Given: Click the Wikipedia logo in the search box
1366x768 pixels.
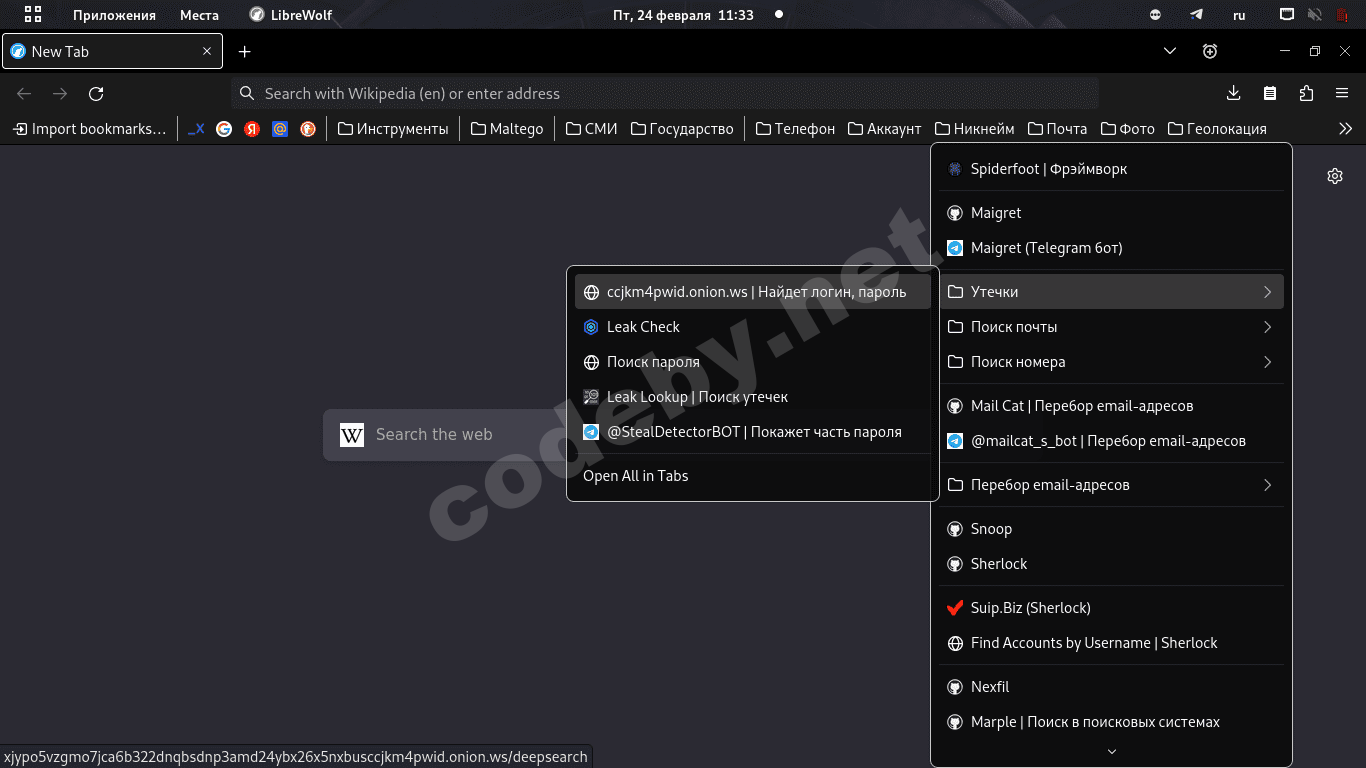Looking at the screenshot, I should pos(352,434).
